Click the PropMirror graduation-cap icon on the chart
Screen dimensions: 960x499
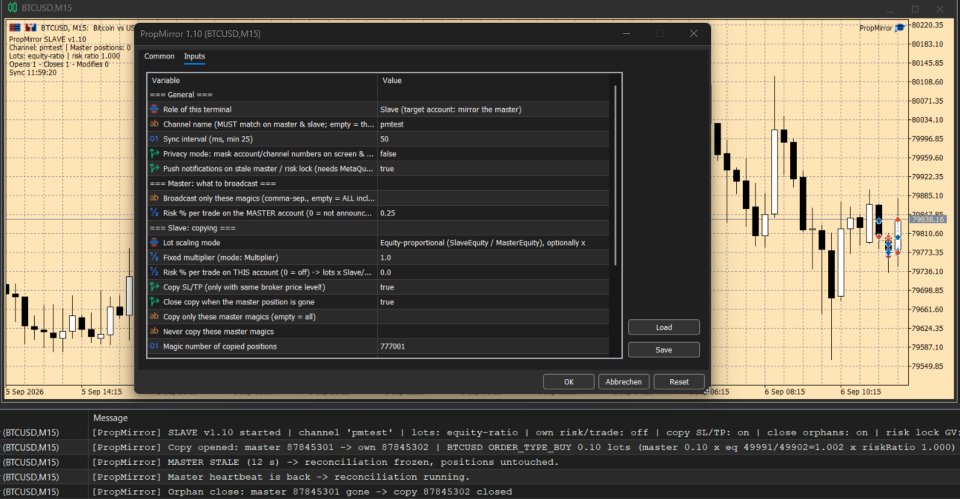point(900,28)
